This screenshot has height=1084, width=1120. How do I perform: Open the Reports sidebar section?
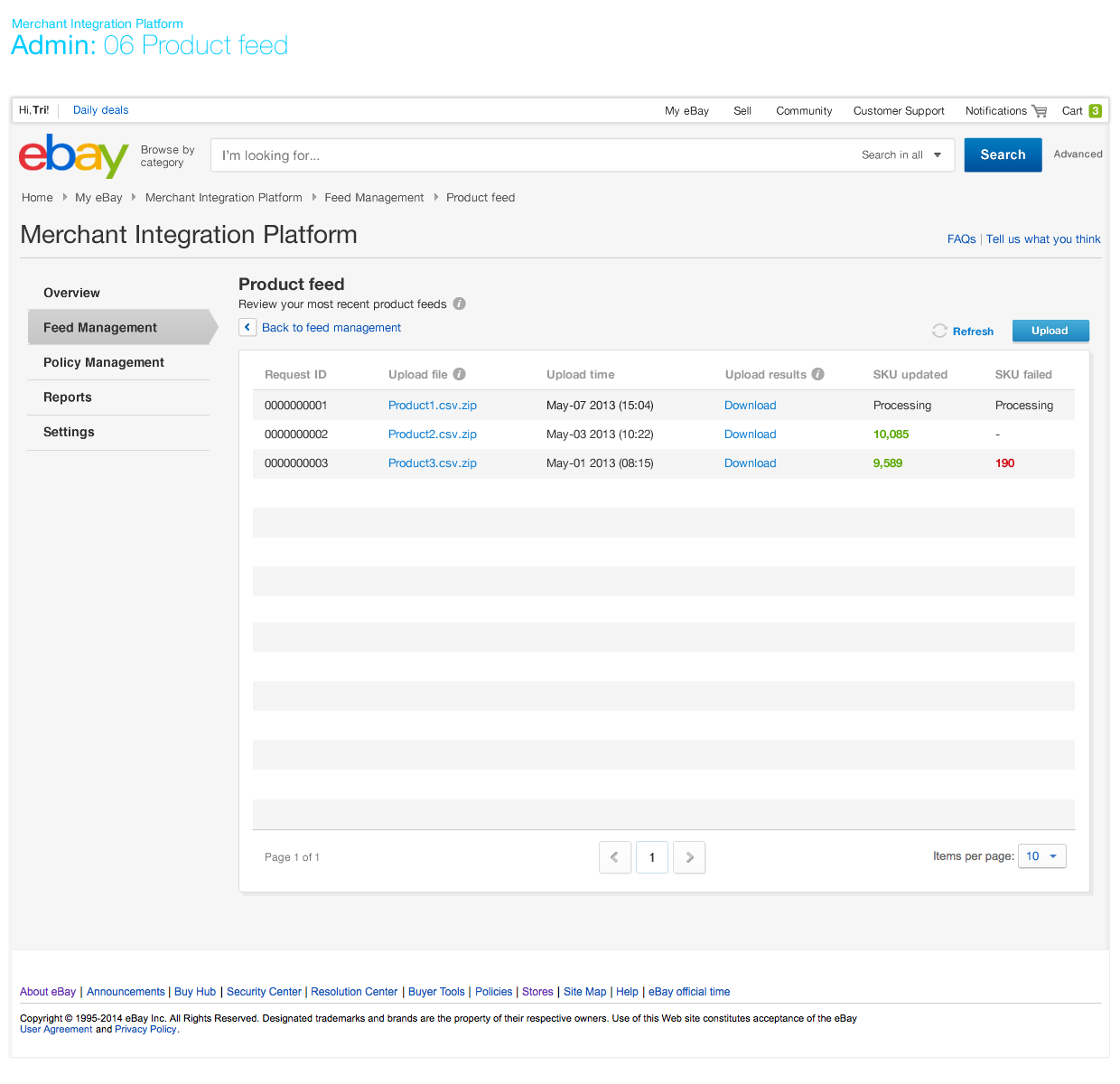pyautogui.click(x=68, y=397)
